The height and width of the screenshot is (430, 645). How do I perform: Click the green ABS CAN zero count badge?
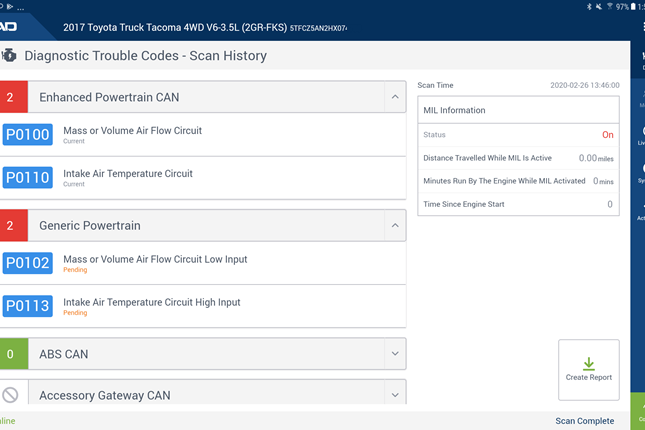click(11, 354)
